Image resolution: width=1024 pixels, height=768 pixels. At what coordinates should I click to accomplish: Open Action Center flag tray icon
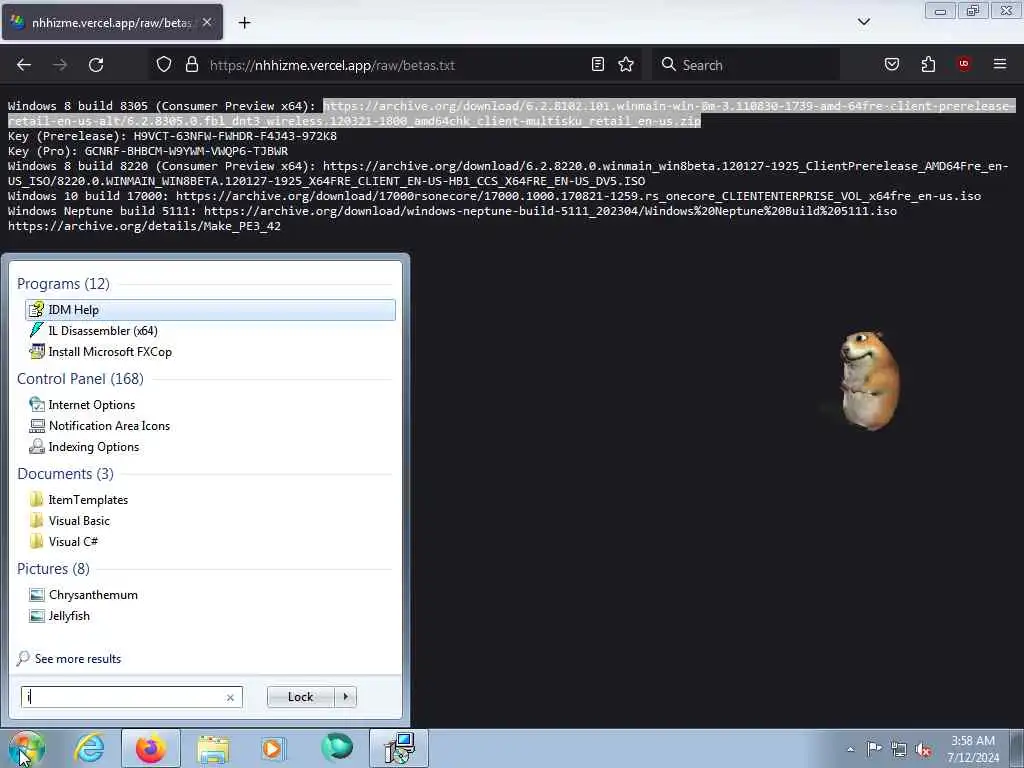[874, 749]
